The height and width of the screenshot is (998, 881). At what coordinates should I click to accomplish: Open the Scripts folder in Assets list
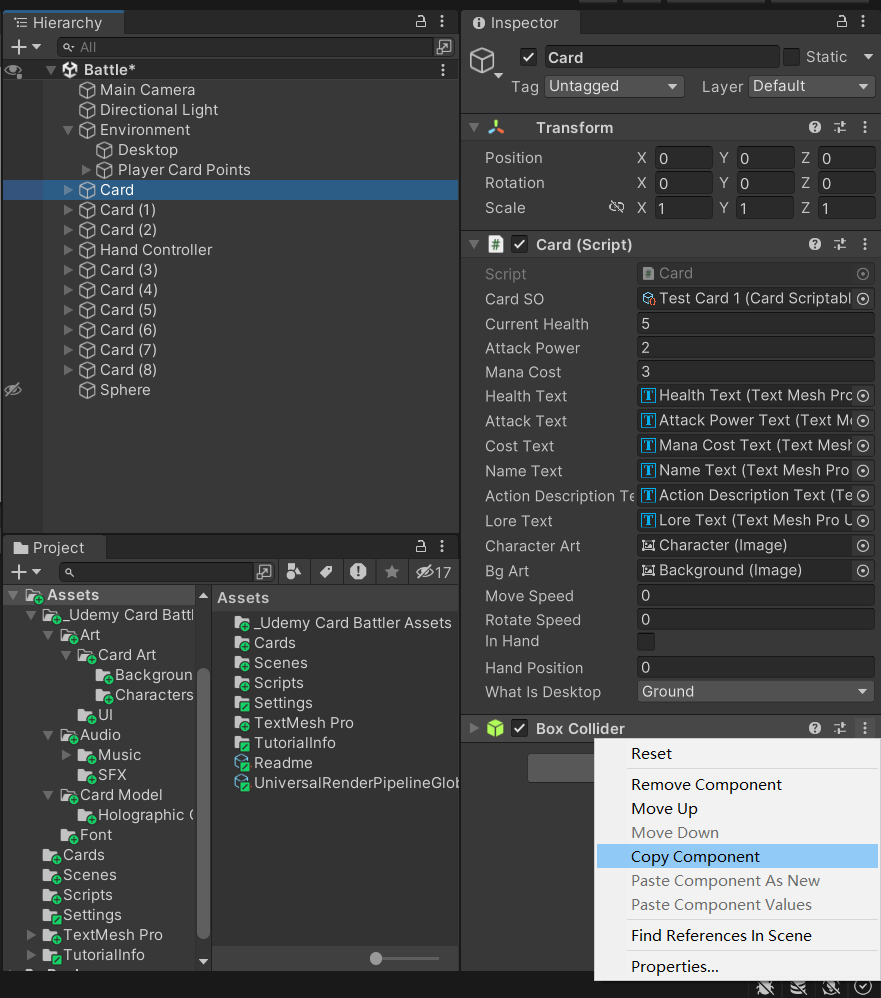click(x=278, y=683)
